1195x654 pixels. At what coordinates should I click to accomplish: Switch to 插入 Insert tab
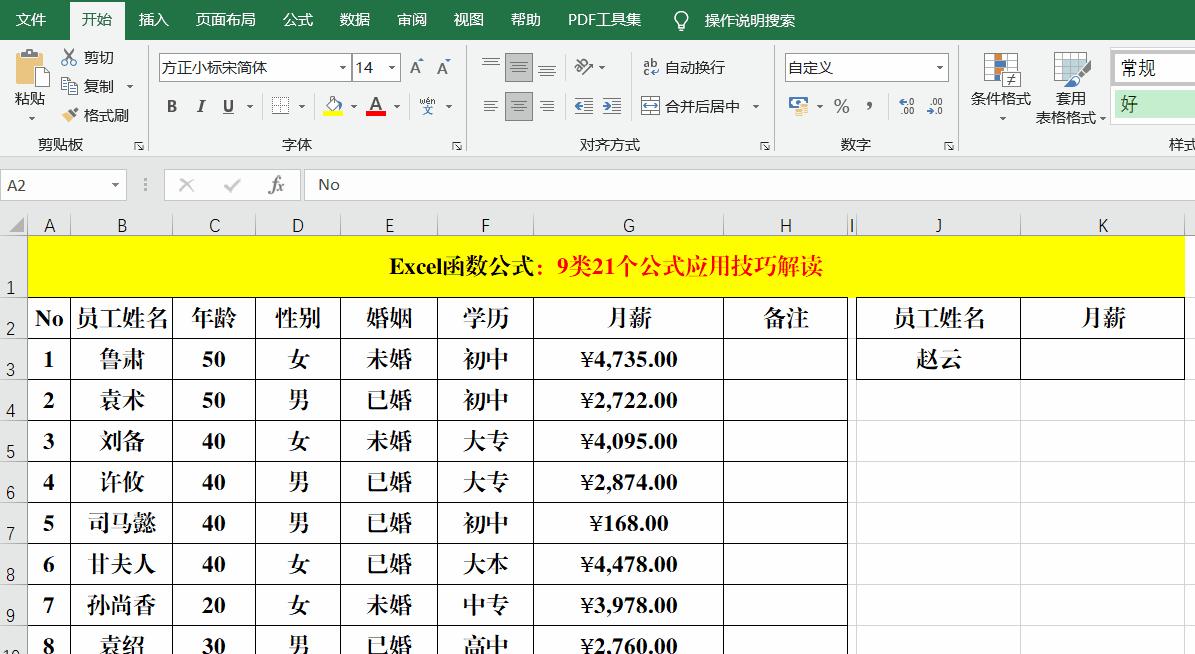[153, 20]
